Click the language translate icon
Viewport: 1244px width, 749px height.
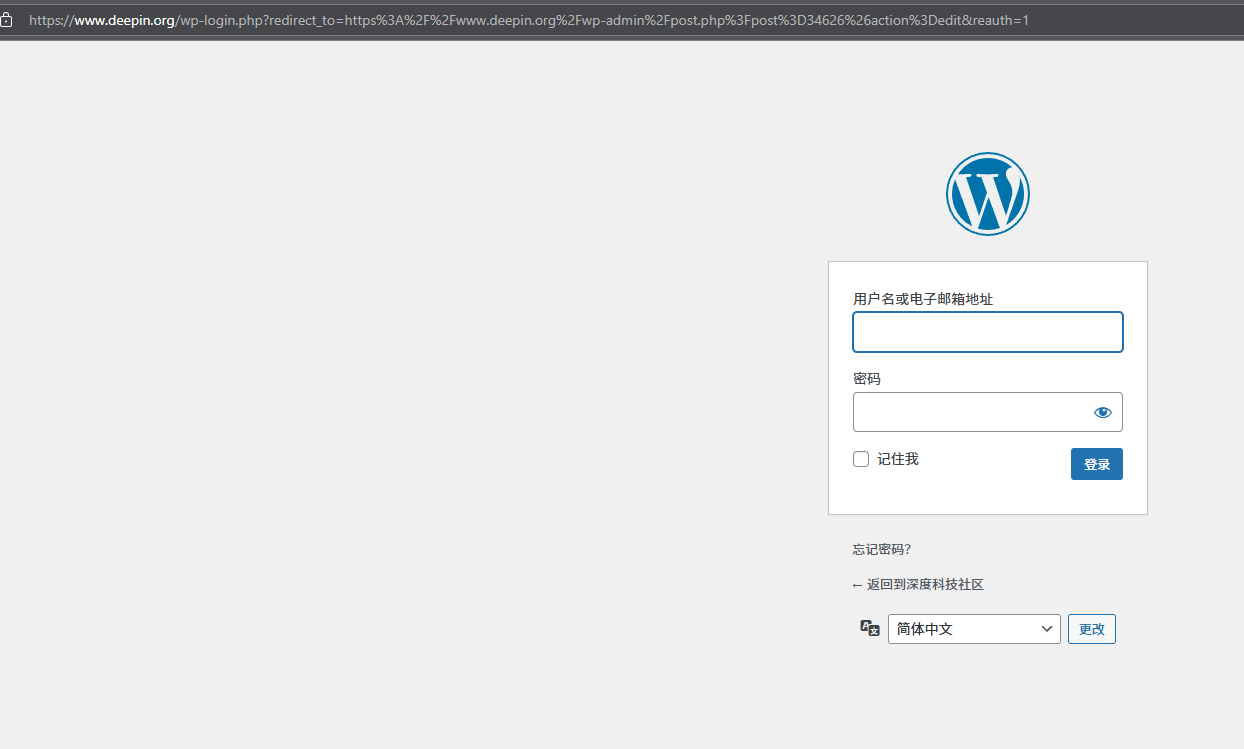870,628
